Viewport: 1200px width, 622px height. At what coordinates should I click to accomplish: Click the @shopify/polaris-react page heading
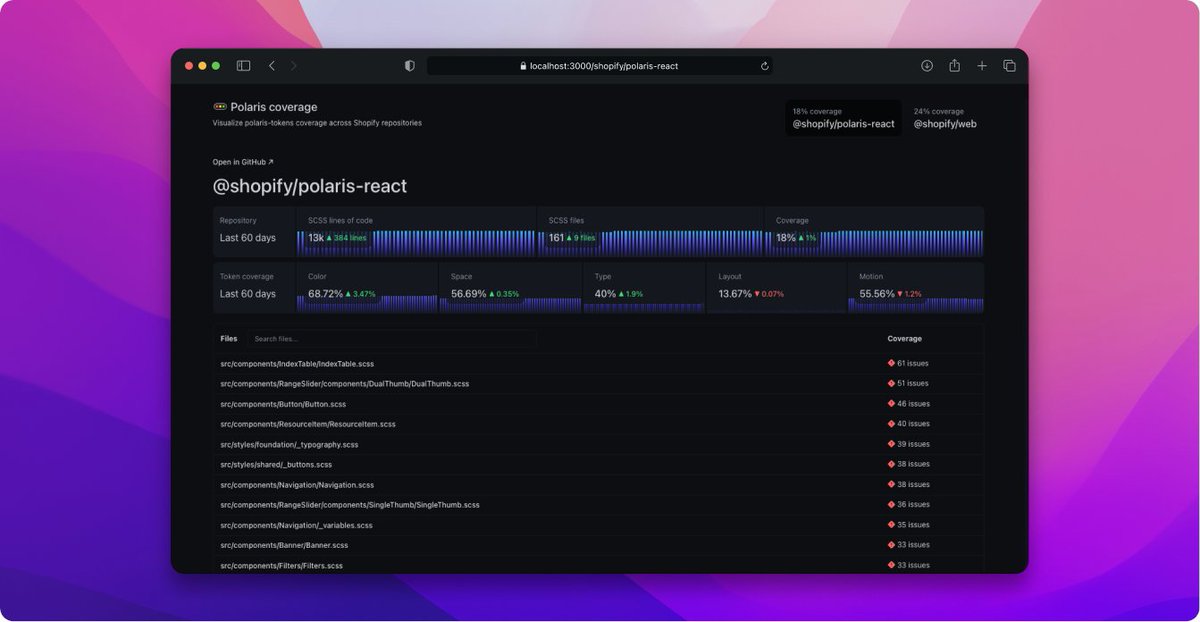pos(310,187)
